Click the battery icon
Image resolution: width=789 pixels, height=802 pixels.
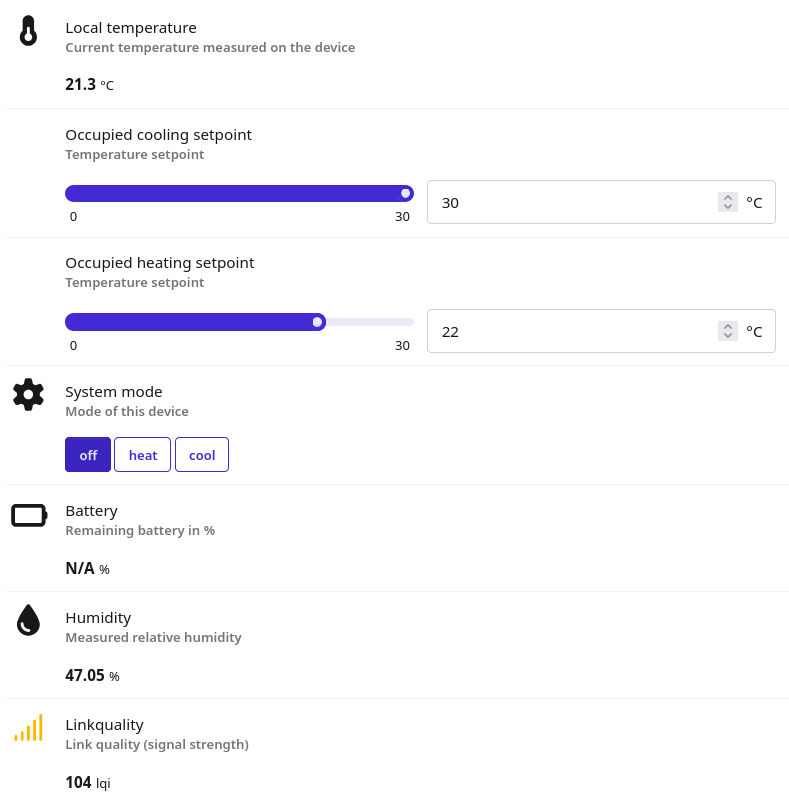pos(29,515)
